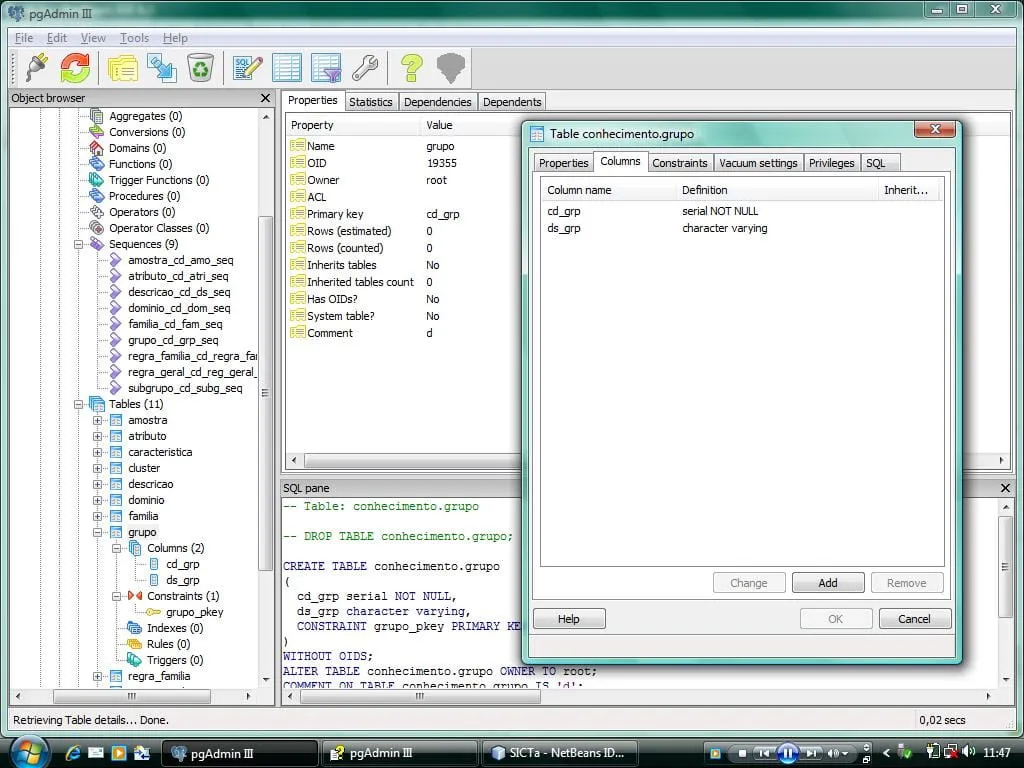This screenshot has height=768, width=1024.
Task: Click the Add button in dialog
Action: (x=828, y=583)
